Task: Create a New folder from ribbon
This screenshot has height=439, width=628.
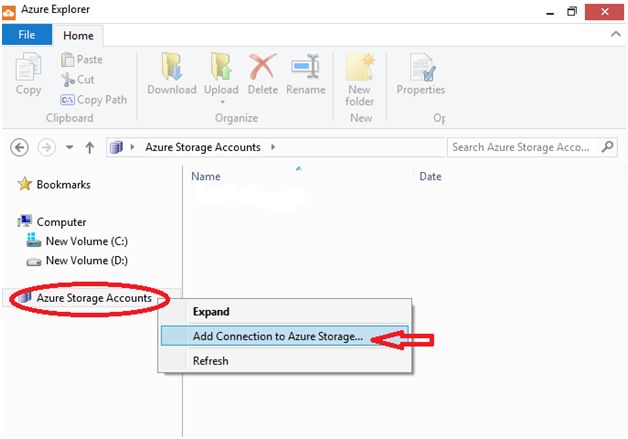Action: 360,80
